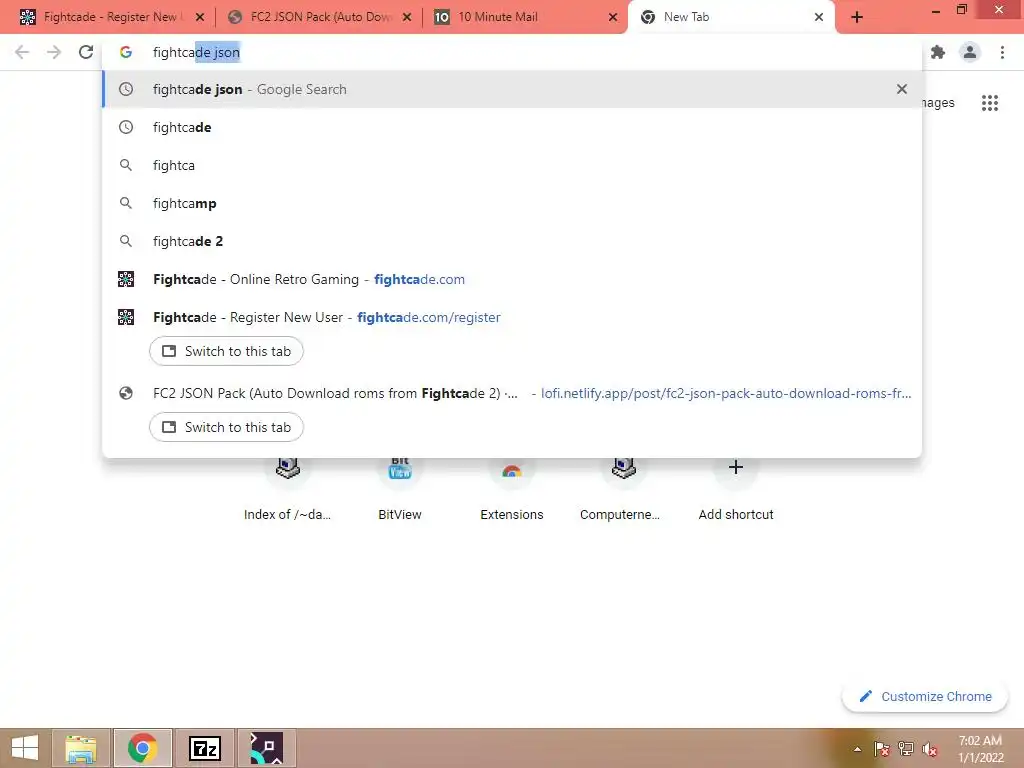1024x768 pixels.
Task: Open the Chrome profile avatar
Action: [970, 52]
